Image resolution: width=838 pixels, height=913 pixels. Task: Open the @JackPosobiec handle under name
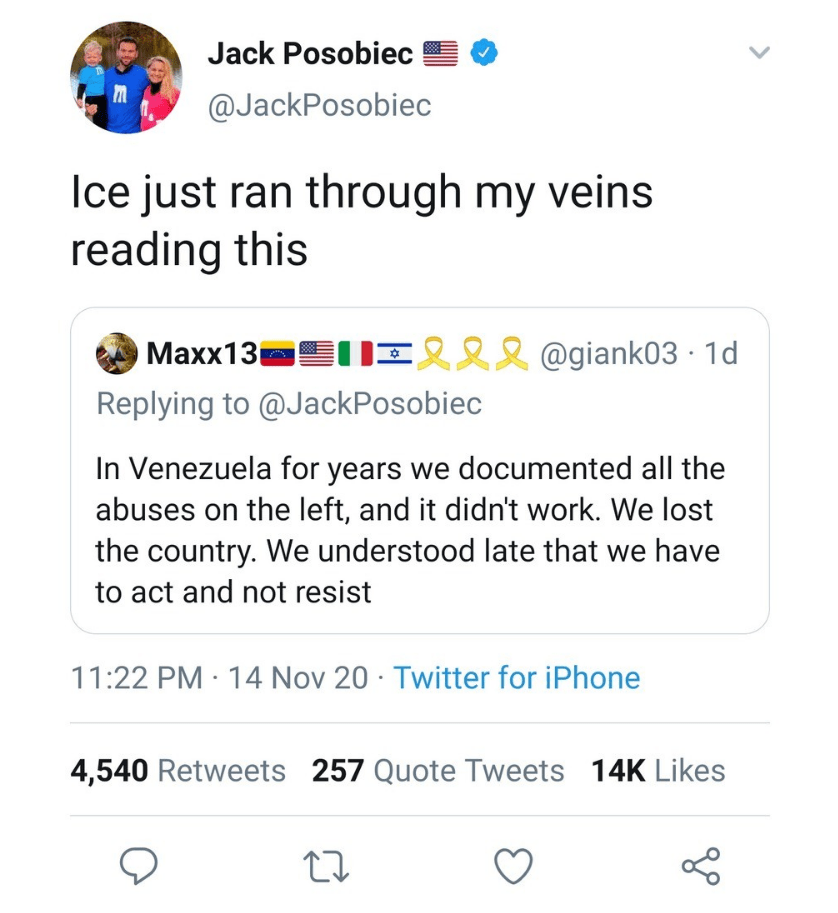(319, 104)
